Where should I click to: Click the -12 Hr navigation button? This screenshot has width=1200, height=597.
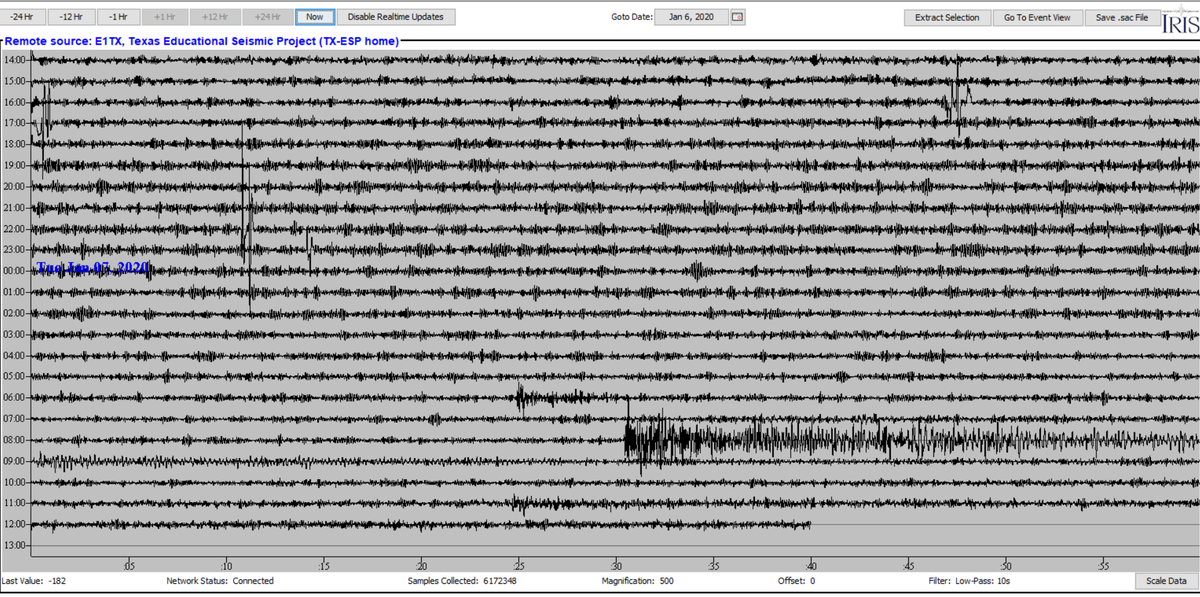pyautogui.click(x=71, y=17)
